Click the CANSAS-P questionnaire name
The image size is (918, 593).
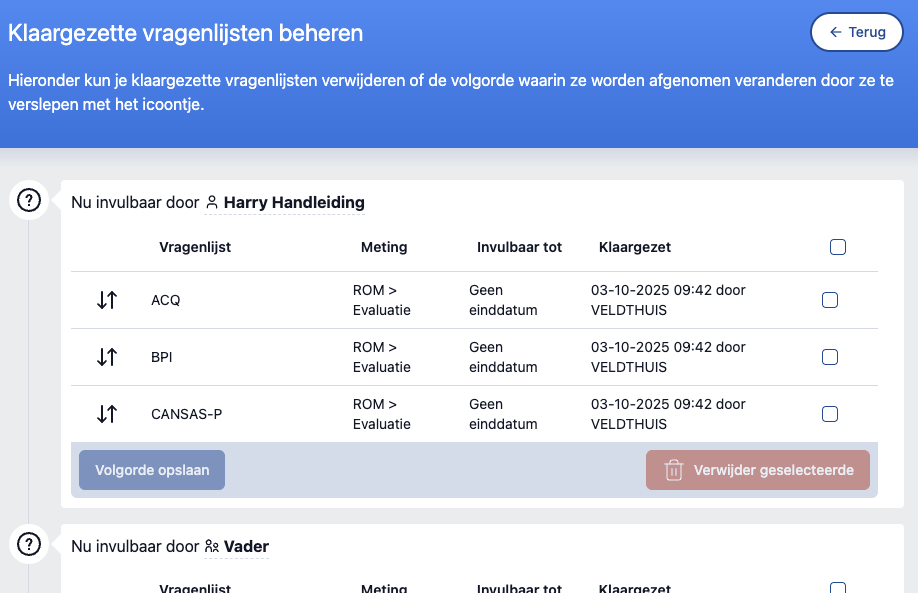[x=186, y=414]
